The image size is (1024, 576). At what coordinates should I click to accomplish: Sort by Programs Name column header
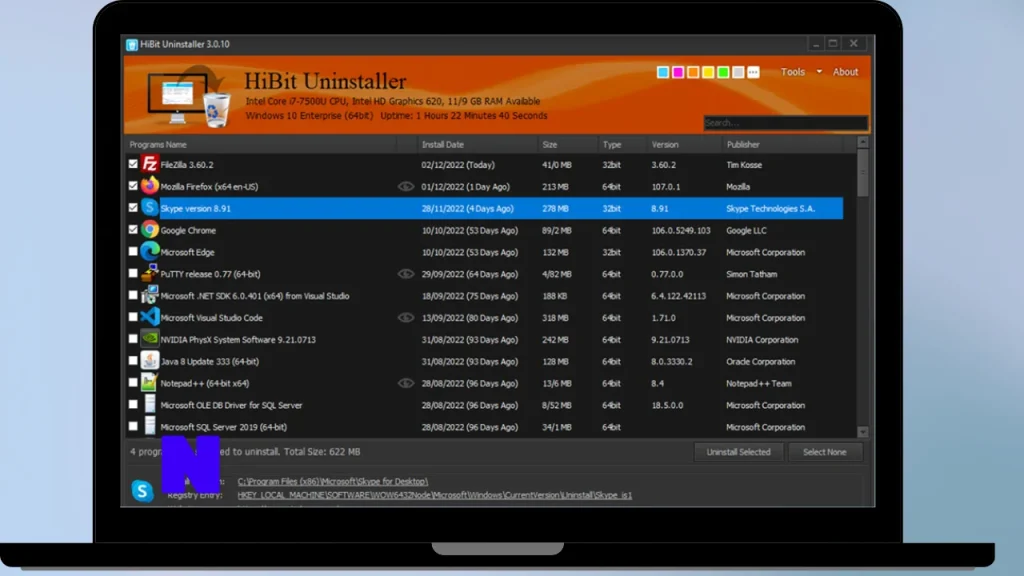[x=158, y=144]
